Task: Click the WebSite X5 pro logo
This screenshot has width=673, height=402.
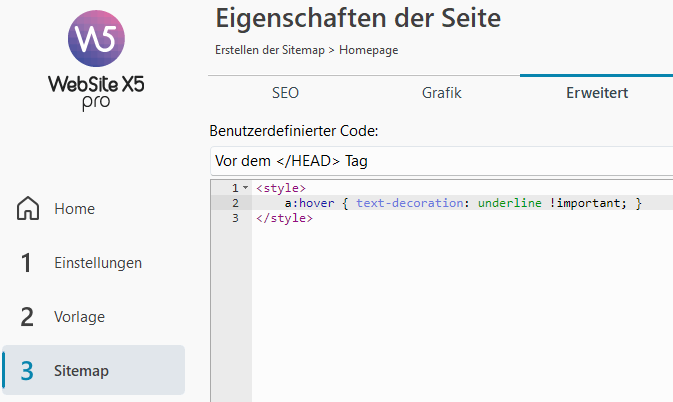Action: tap(97, 64)
